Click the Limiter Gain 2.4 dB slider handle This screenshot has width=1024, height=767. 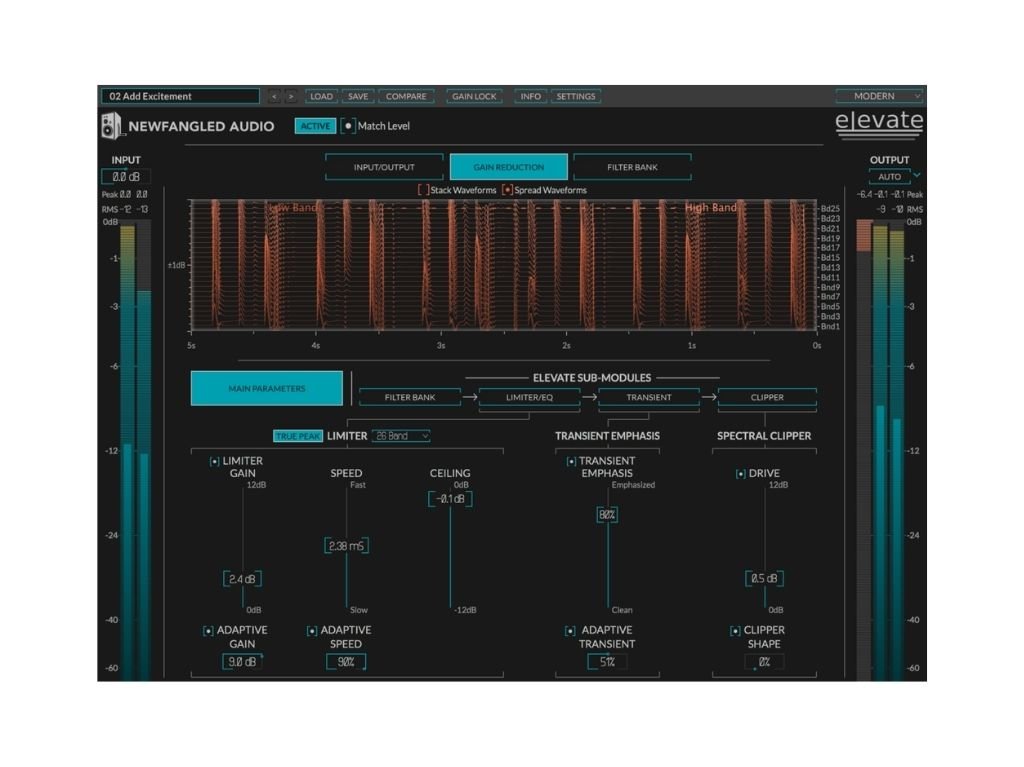(x=242, y=579)
